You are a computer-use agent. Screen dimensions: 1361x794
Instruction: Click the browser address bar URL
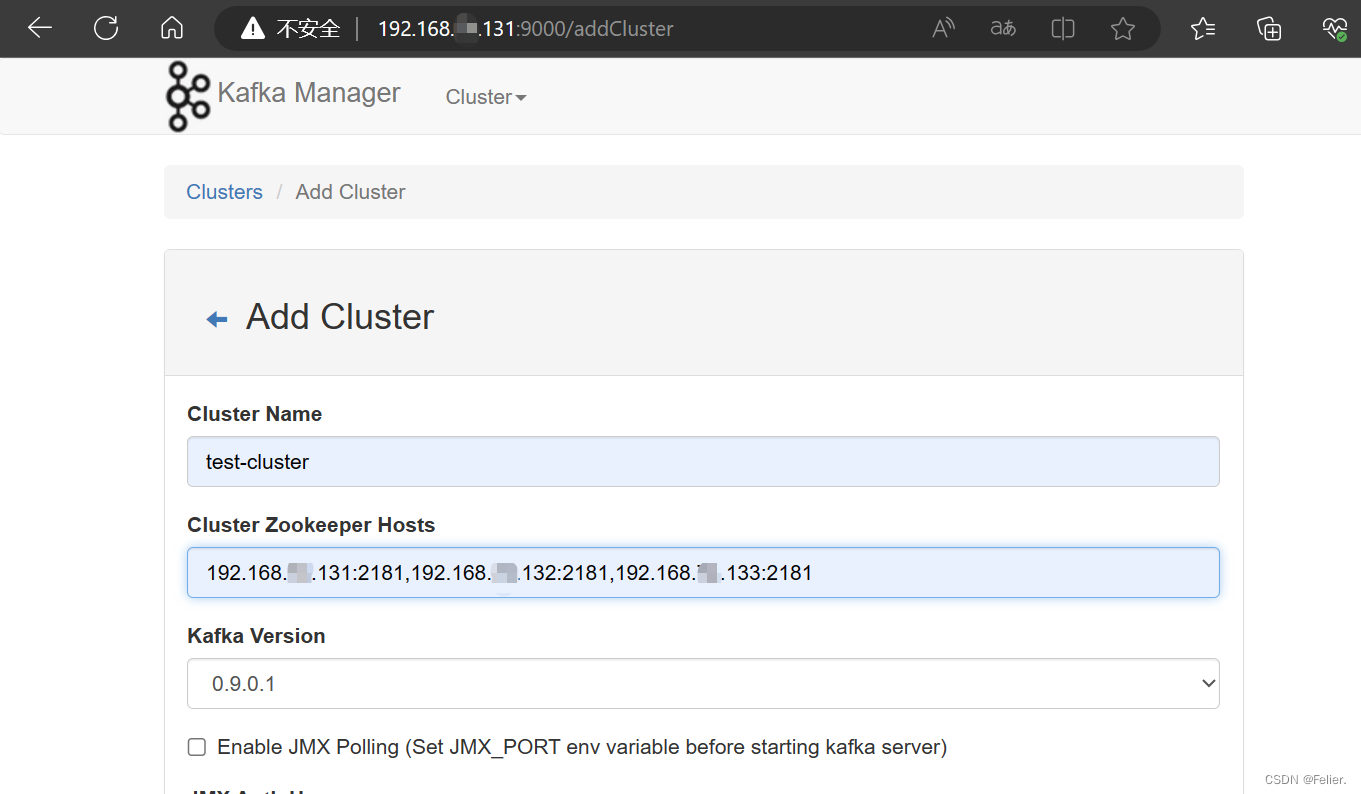[x=526, y=29]
